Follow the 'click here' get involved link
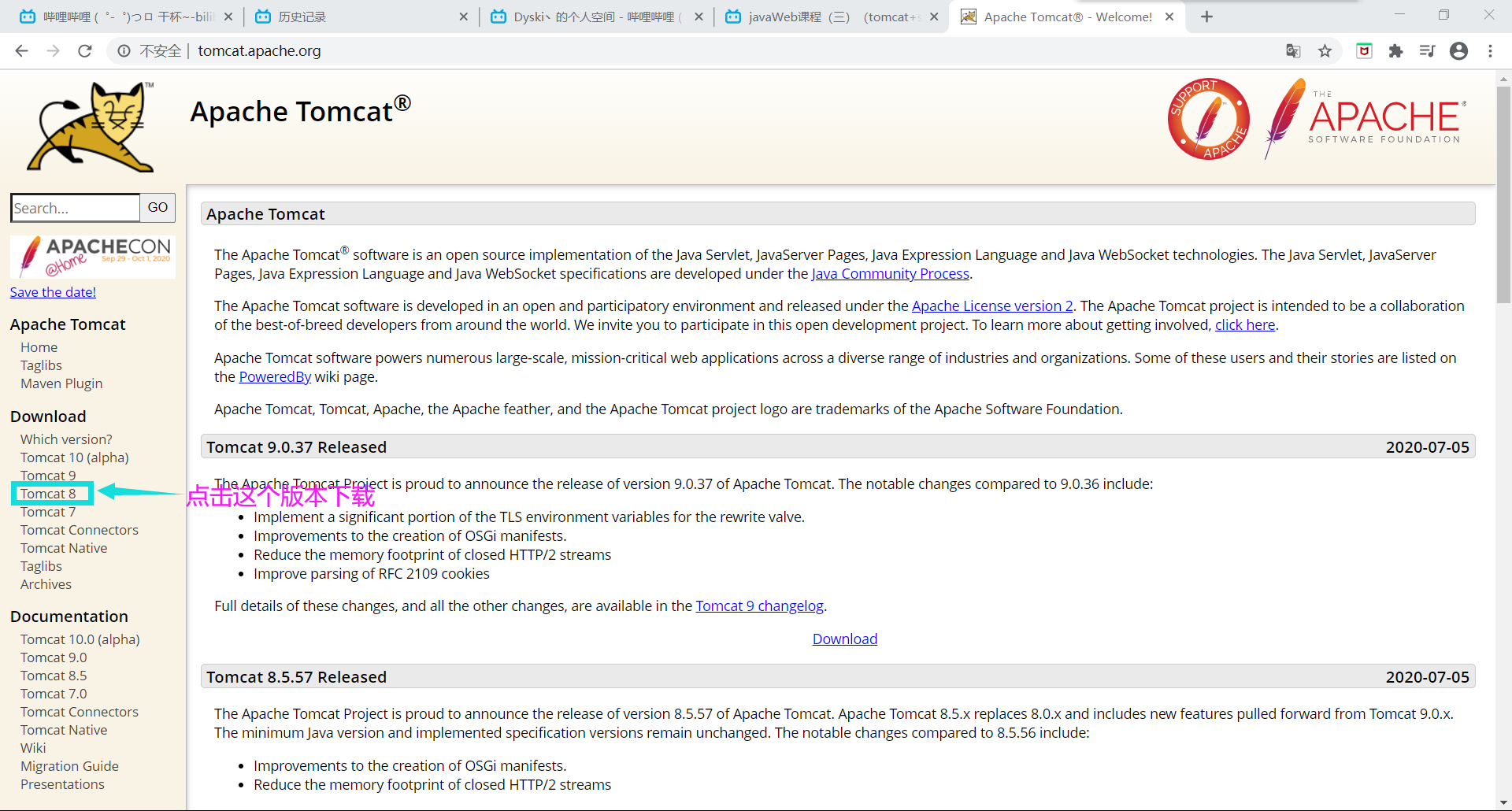1512x811 pixels. tap(1245, 325)
